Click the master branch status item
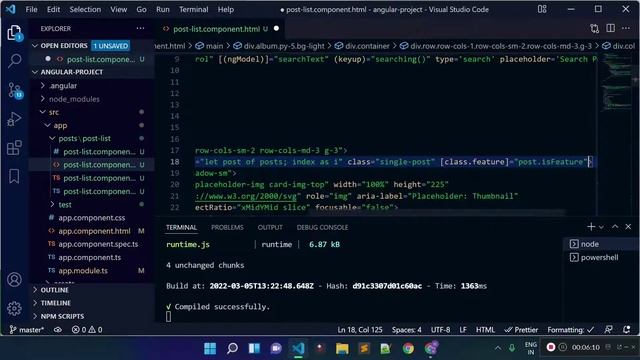Viewport: 640px width, 360px height. pyautogui.click(x=27, y=330)
